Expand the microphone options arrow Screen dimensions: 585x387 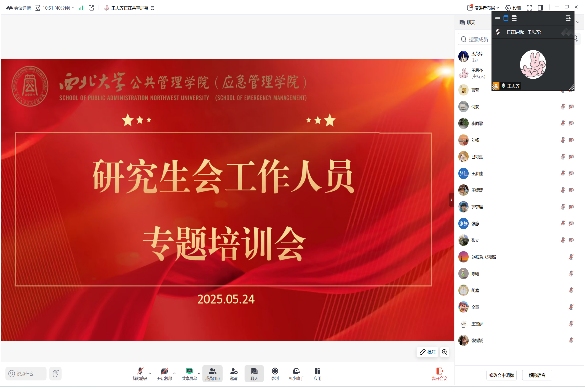[x=150, y=373]
